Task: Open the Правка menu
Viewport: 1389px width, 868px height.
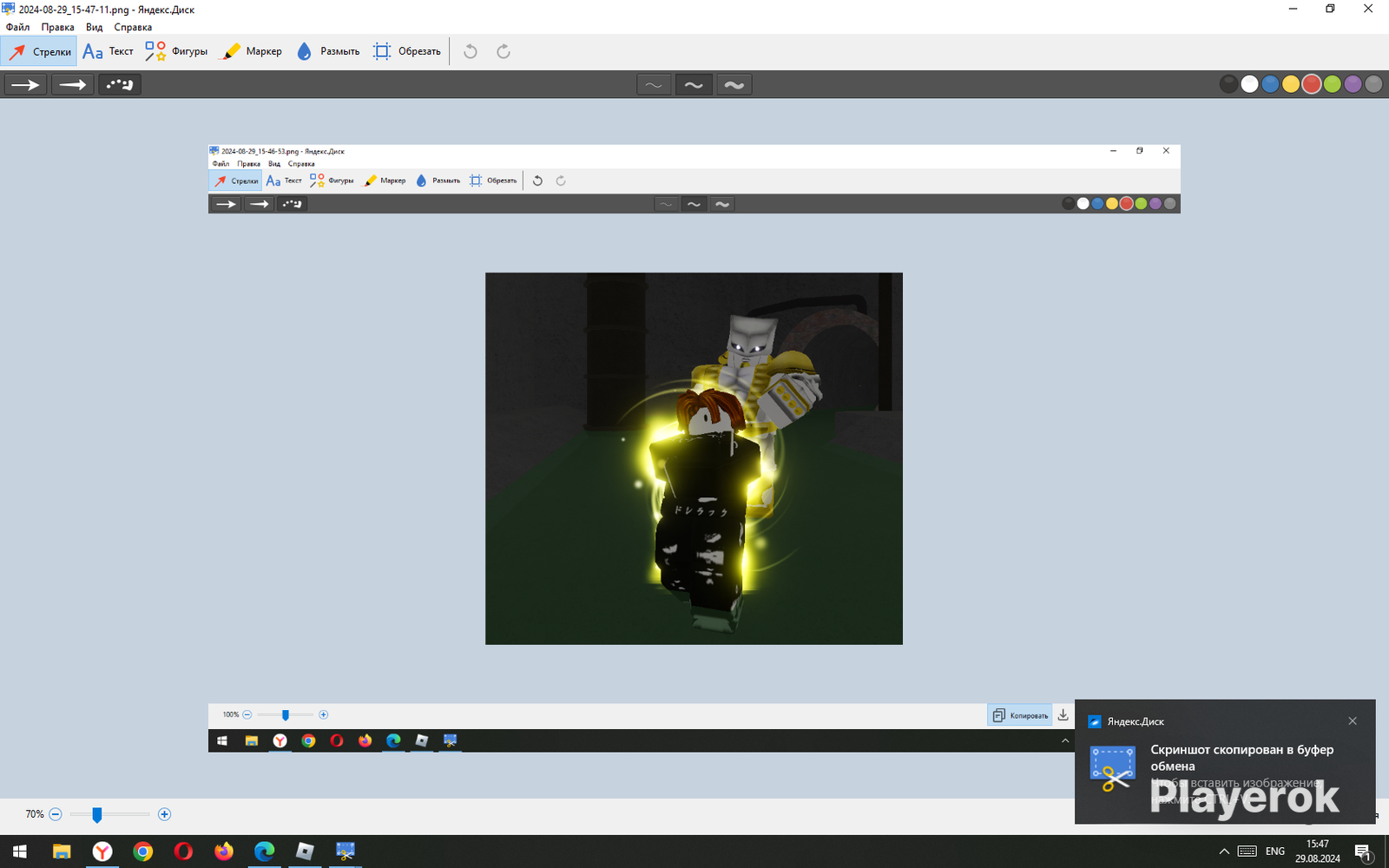Action: click(x=58, y=27)
